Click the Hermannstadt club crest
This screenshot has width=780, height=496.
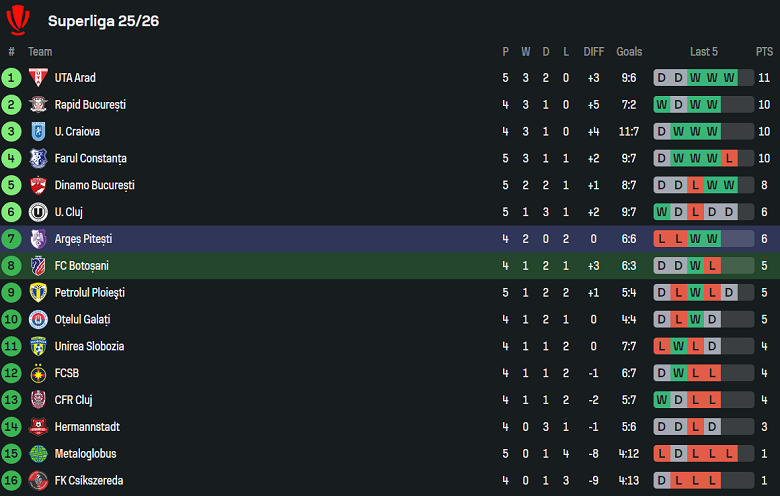click(x=38, y=427)
